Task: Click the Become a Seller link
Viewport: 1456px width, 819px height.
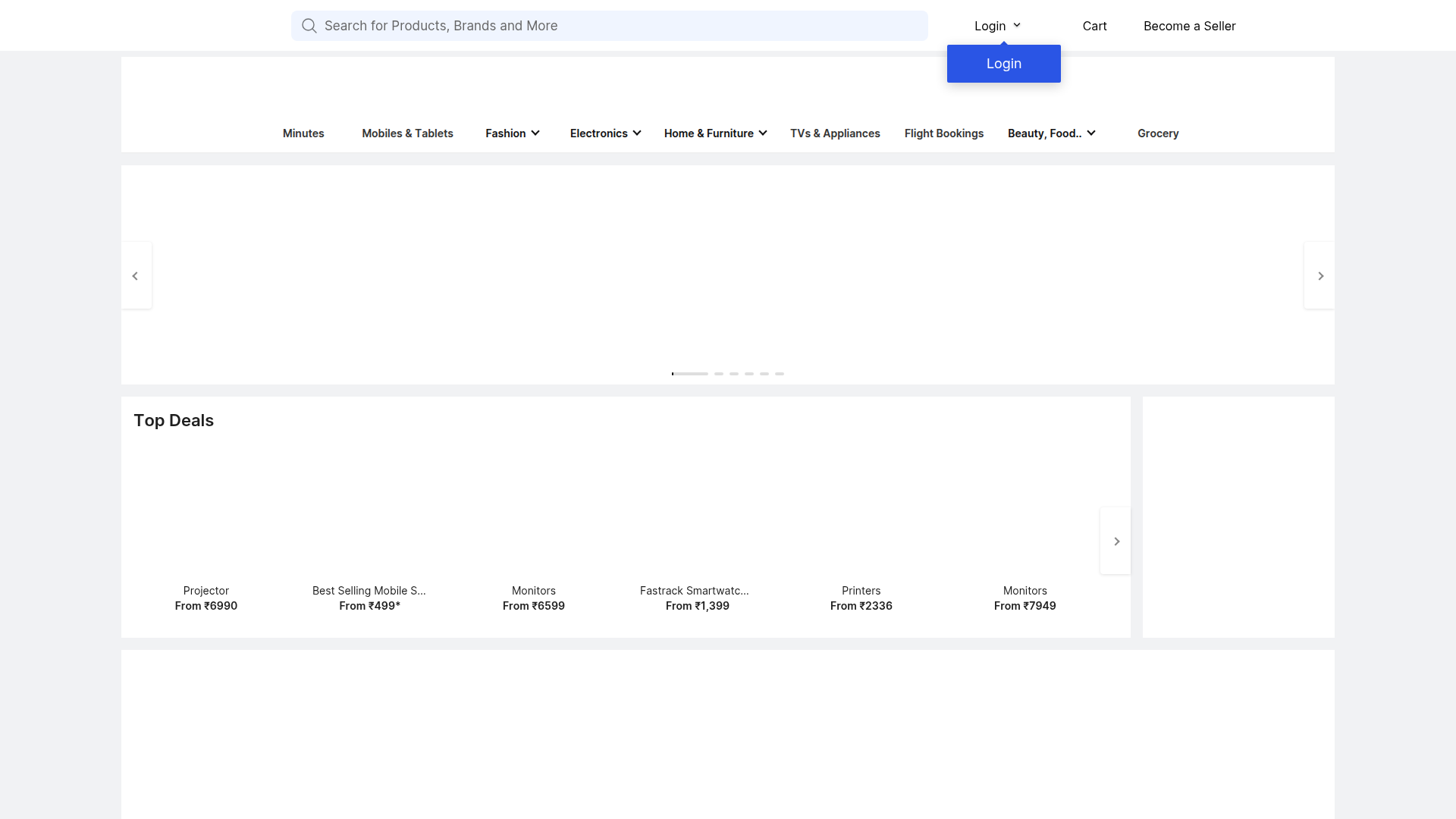Action: point(1188,26)
